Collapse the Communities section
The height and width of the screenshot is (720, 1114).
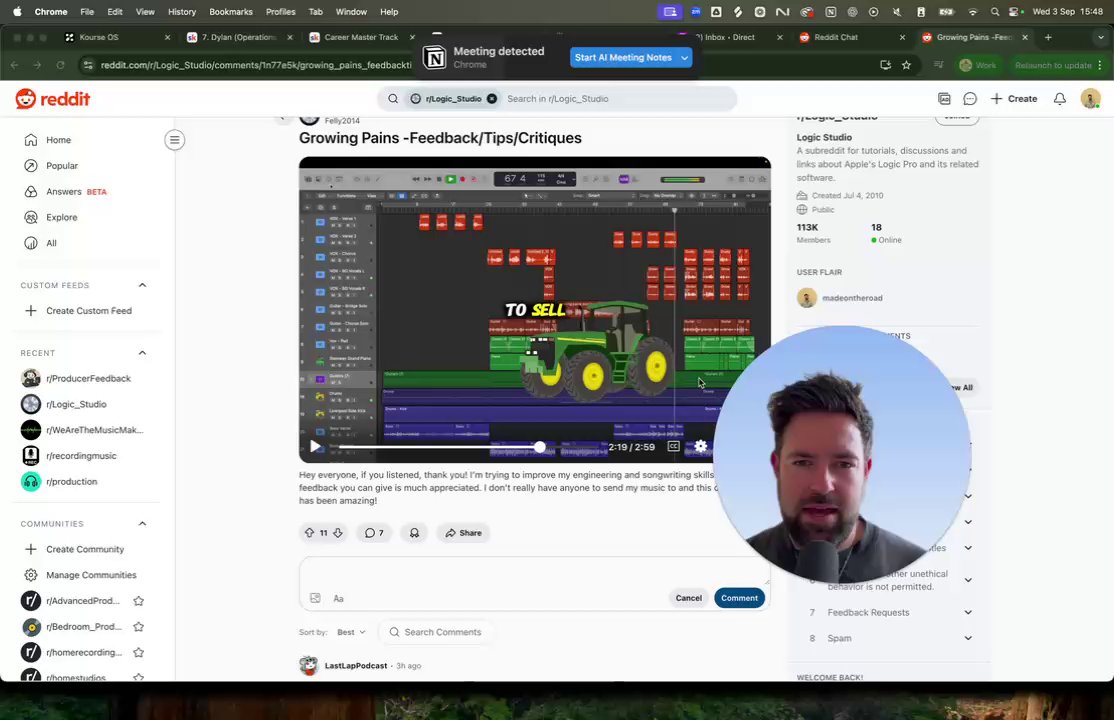click(142, 524)
